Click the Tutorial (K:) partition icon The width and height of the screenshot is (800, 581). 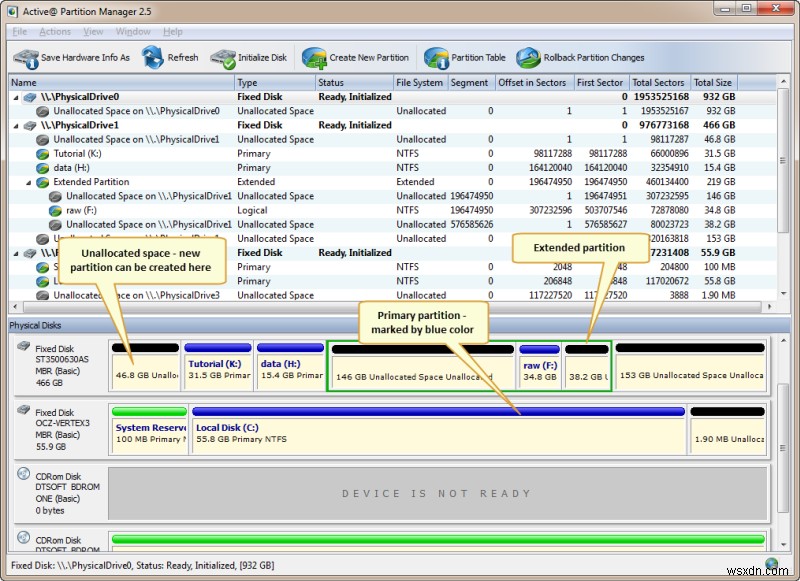click(x=42, y=154)
